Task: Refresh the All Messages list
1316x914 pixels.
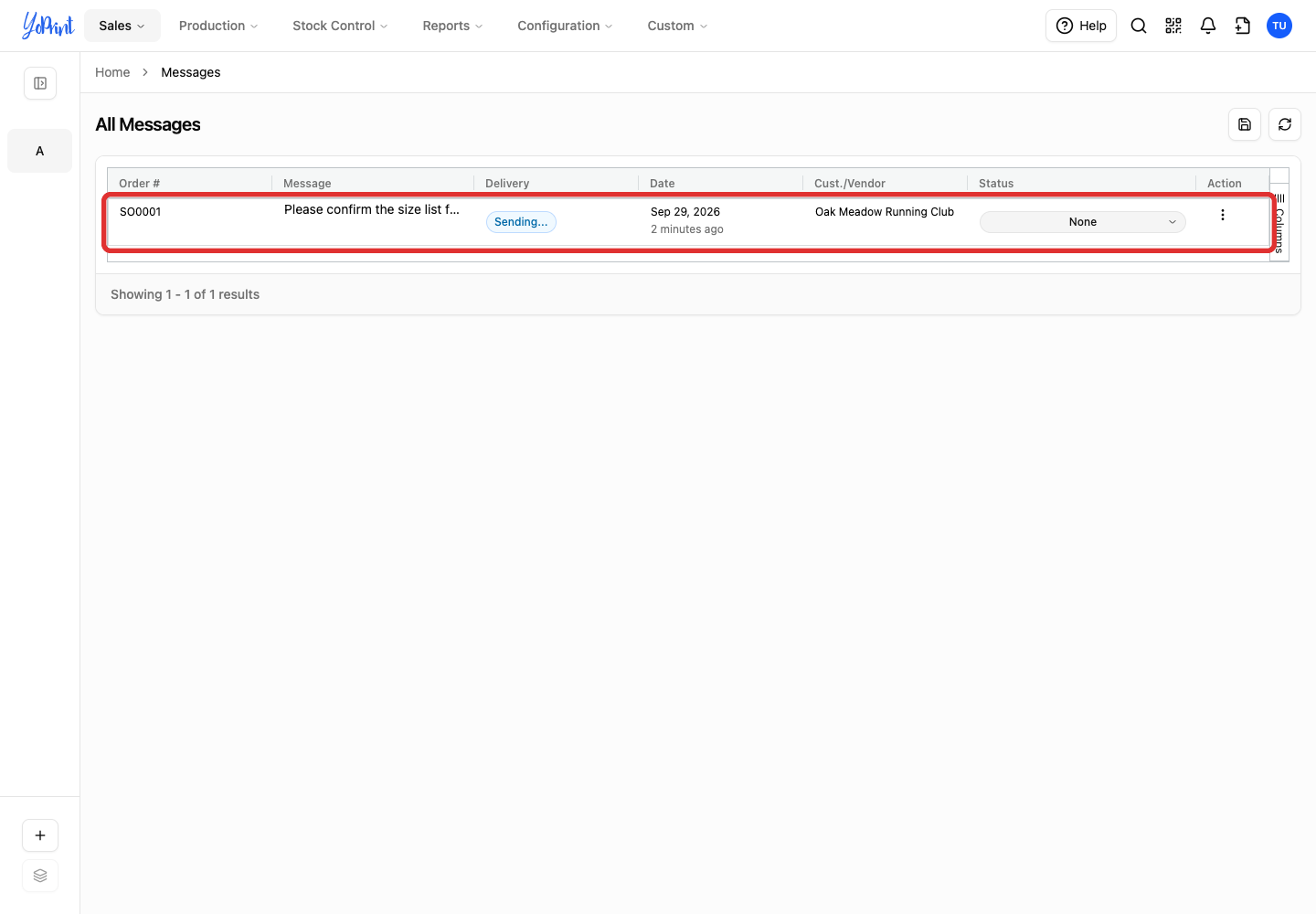Action: pyautogui.click(x=1285, y=124)
